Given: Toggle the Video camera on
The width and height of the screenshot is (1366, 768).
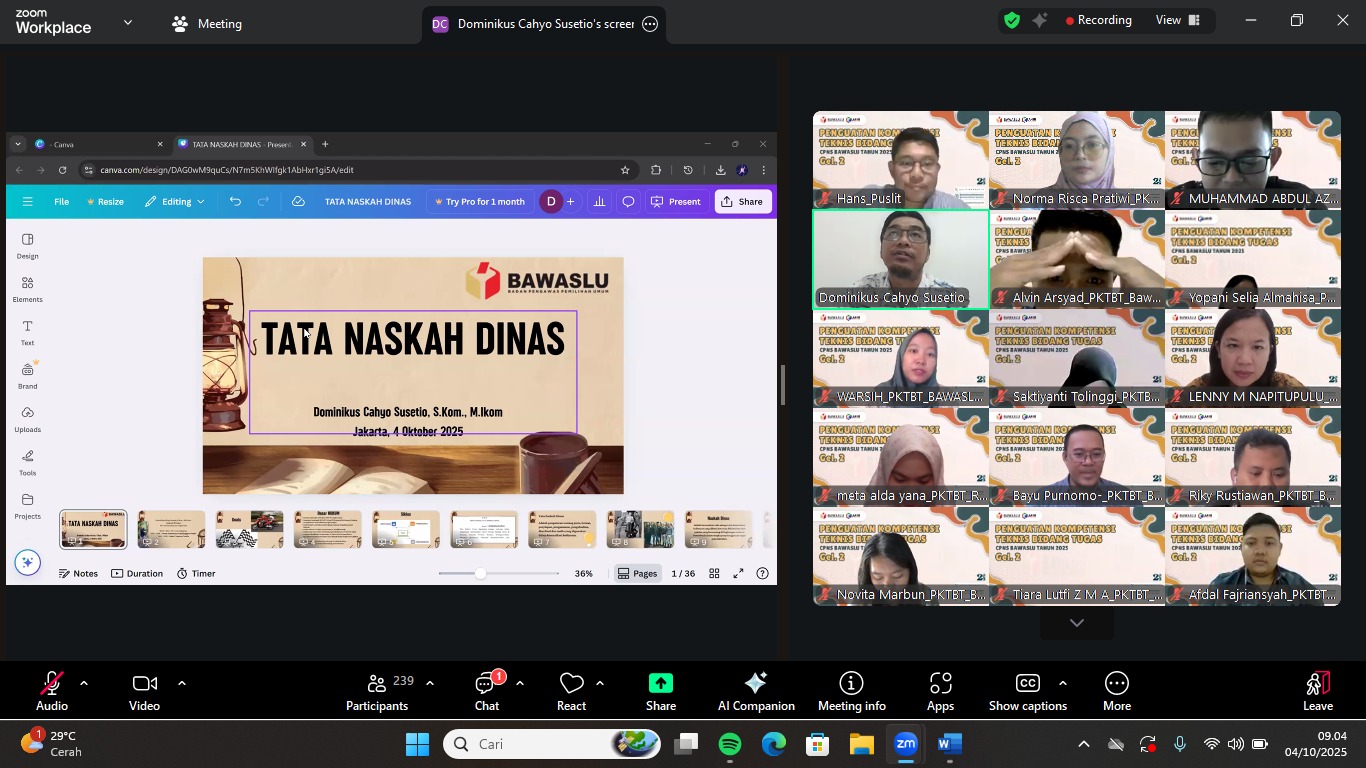Looking at the screenshot, I should tap(144, 691).
